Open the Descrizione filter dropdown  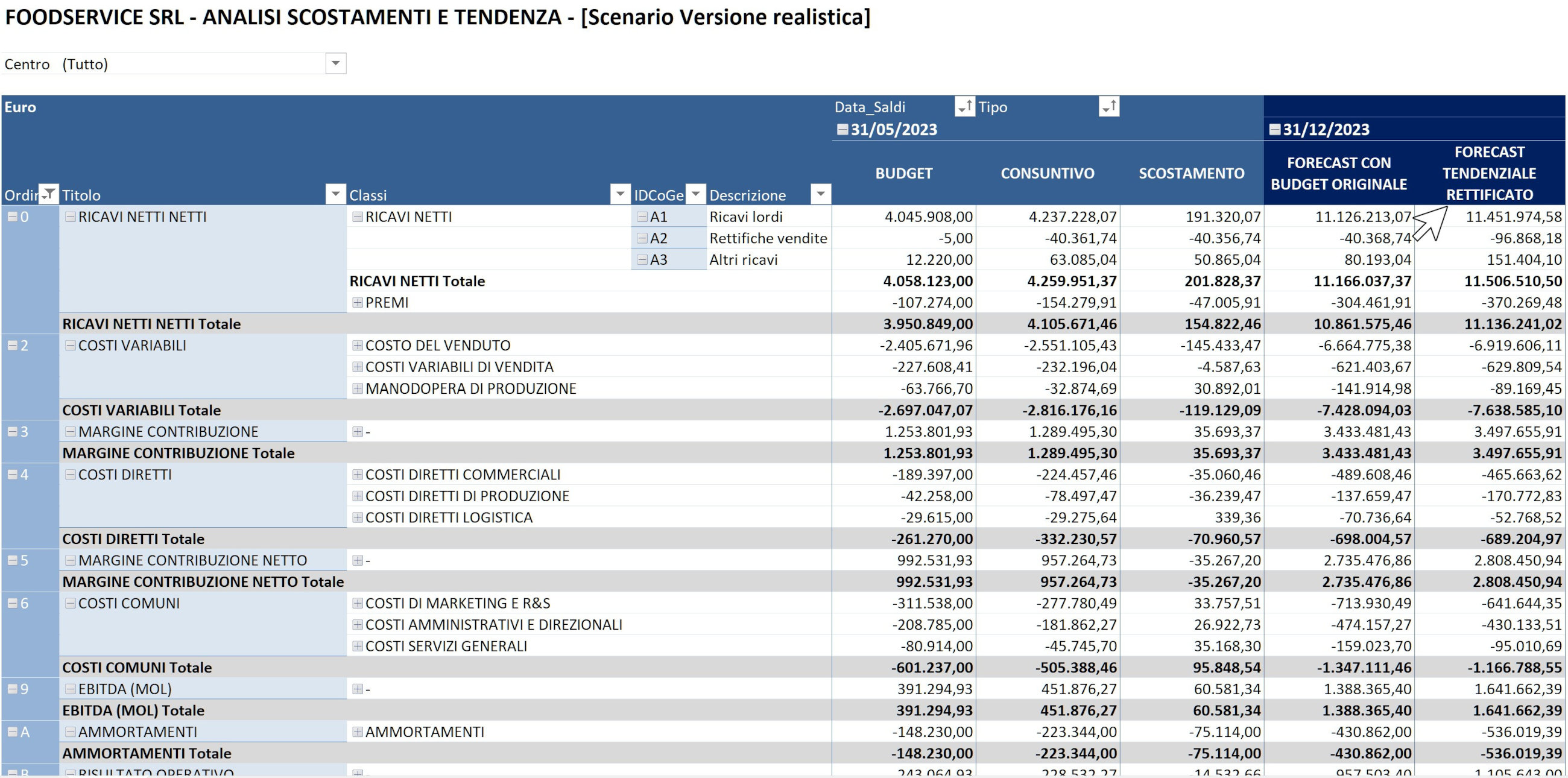click(821, 194)
